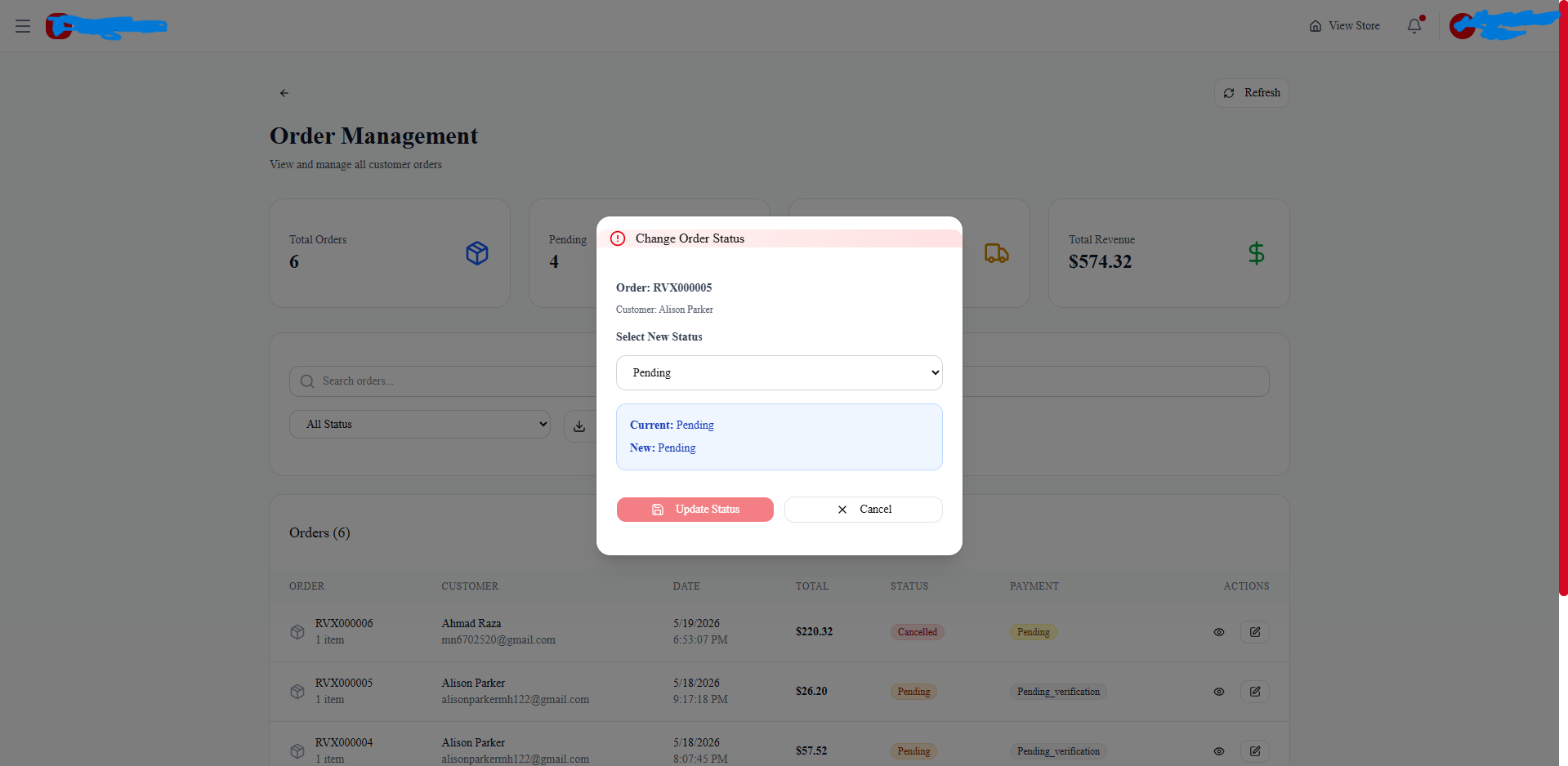This screenshot has height=766, width=1568.
Task: Open the notifications bell
Action: 1414,26
